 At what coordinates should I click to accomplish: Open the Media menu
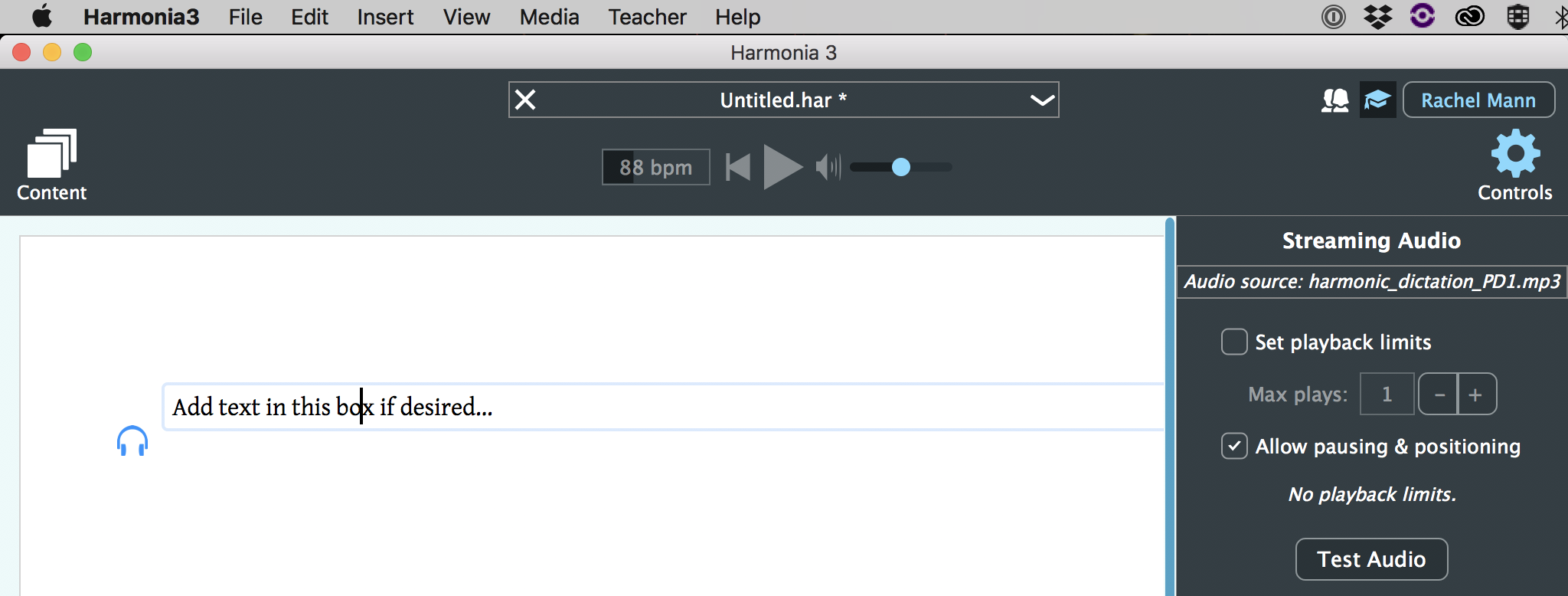point(549,17)
